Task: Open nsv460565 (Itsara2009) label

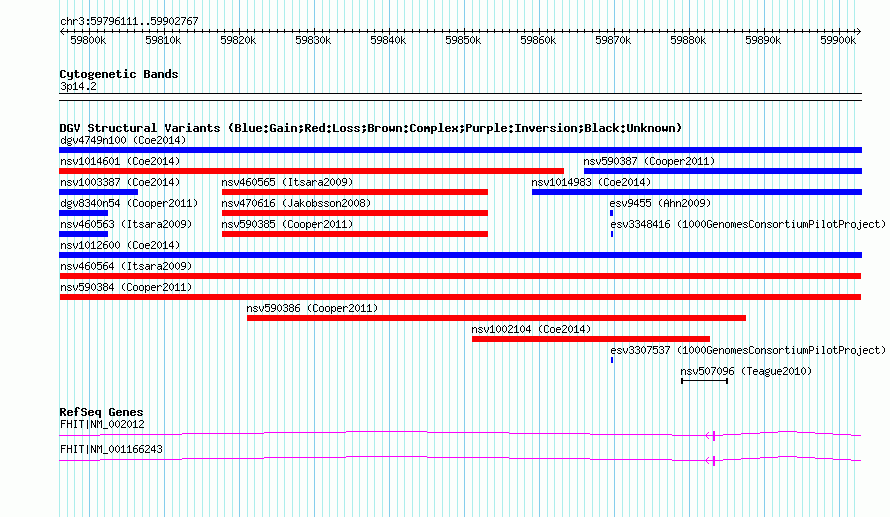Action: pyautogui.click(x=287, y=182)
